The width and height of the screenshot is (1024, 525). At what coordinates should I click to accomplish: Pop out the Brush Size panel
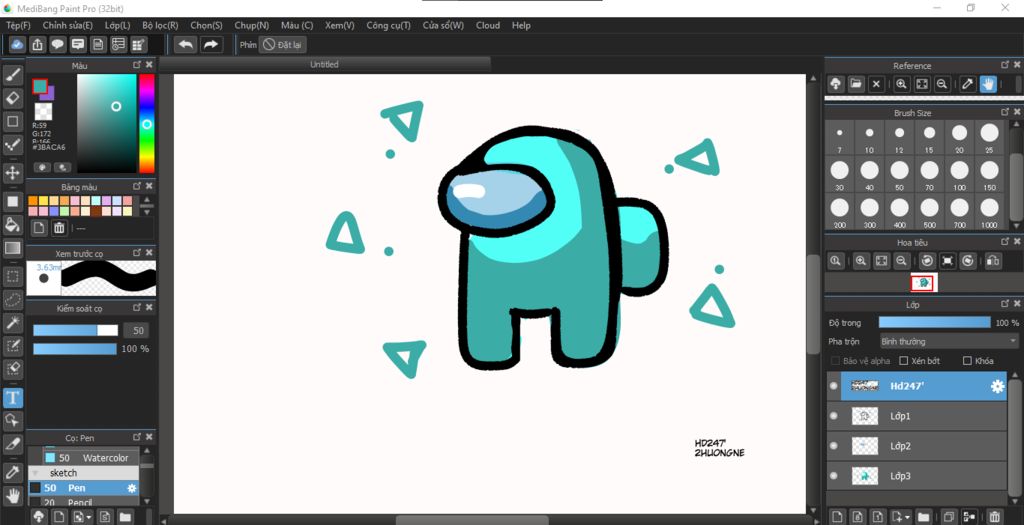coord(1005,112)
